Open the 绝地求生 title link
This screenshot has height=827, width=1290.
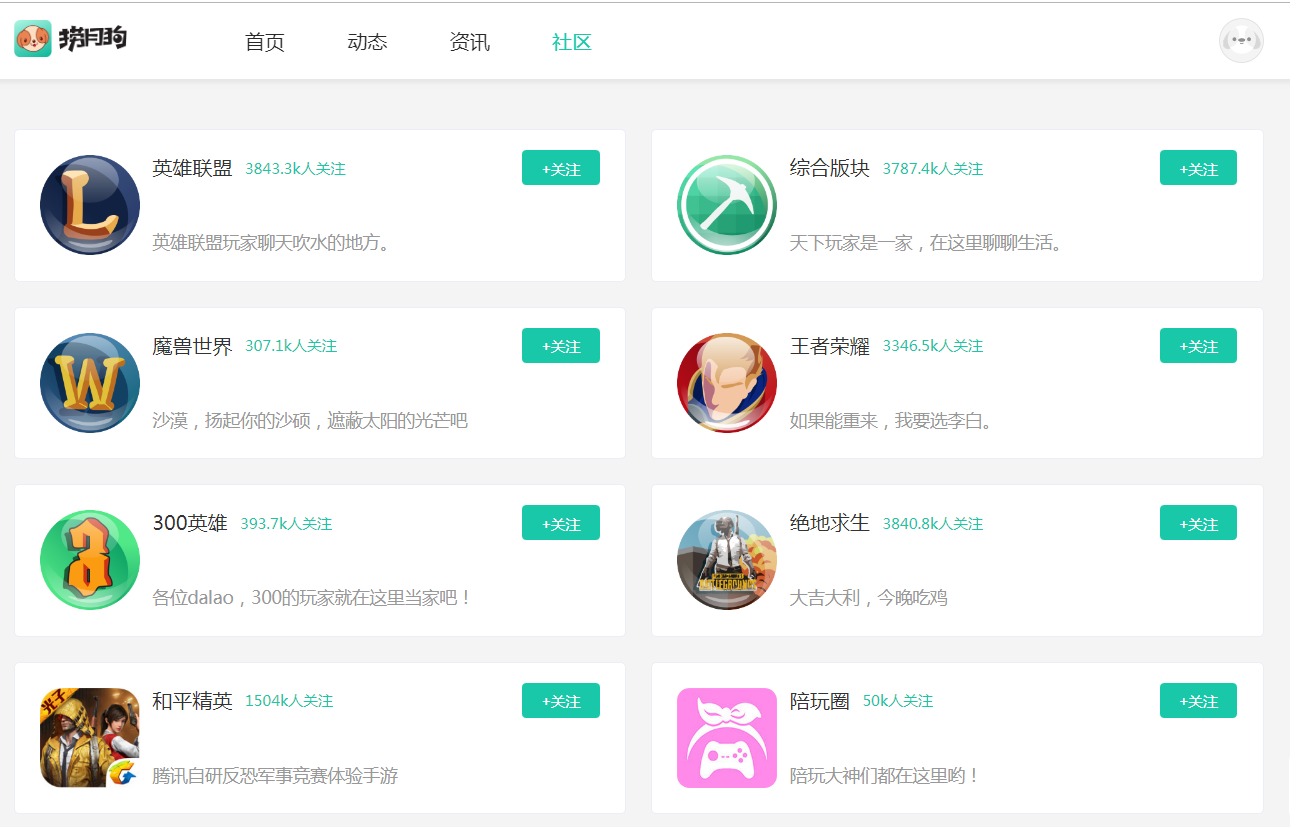click(x=830, y=523)
